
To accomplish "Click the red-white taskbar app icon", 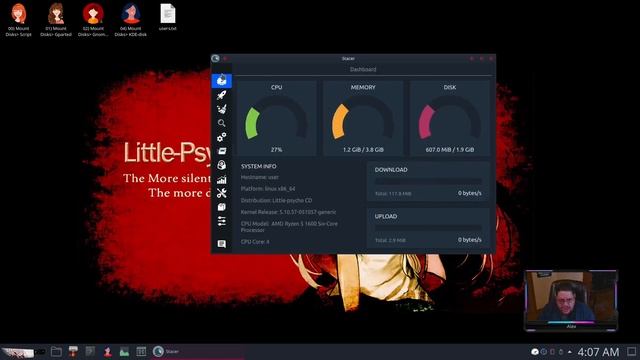I will click(x=73, y=351).
